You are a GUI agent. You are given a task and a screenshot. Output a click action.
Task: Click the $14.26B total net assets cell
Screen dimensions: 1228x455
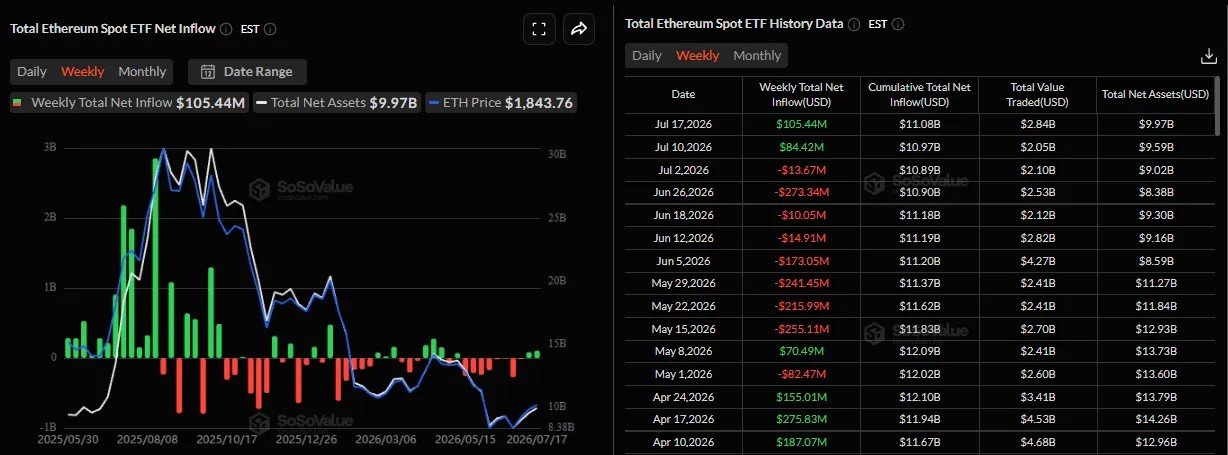pyautogui.click(x=1155, y=420)
